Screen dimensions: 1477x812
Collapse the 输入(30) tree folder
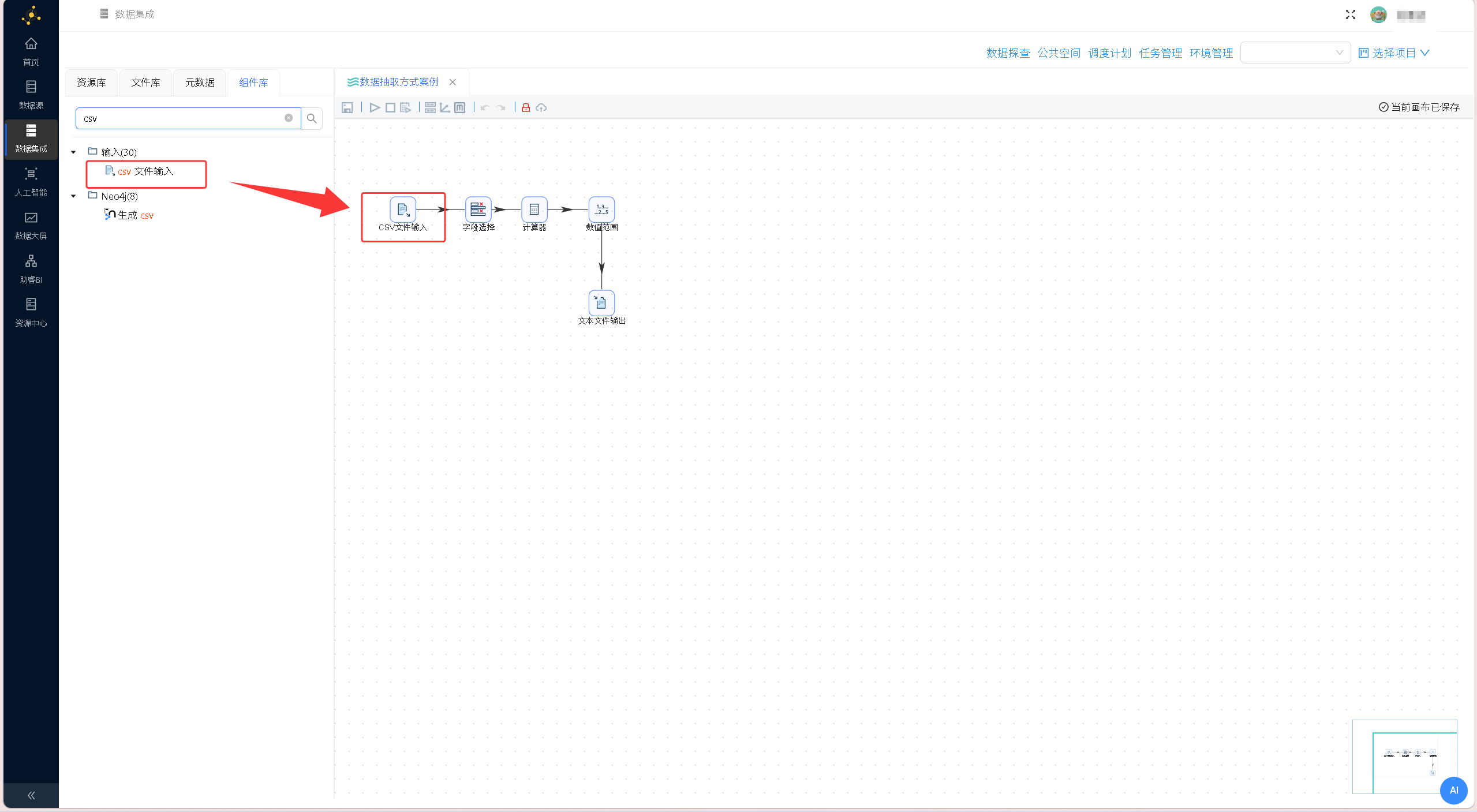point(73,152)
